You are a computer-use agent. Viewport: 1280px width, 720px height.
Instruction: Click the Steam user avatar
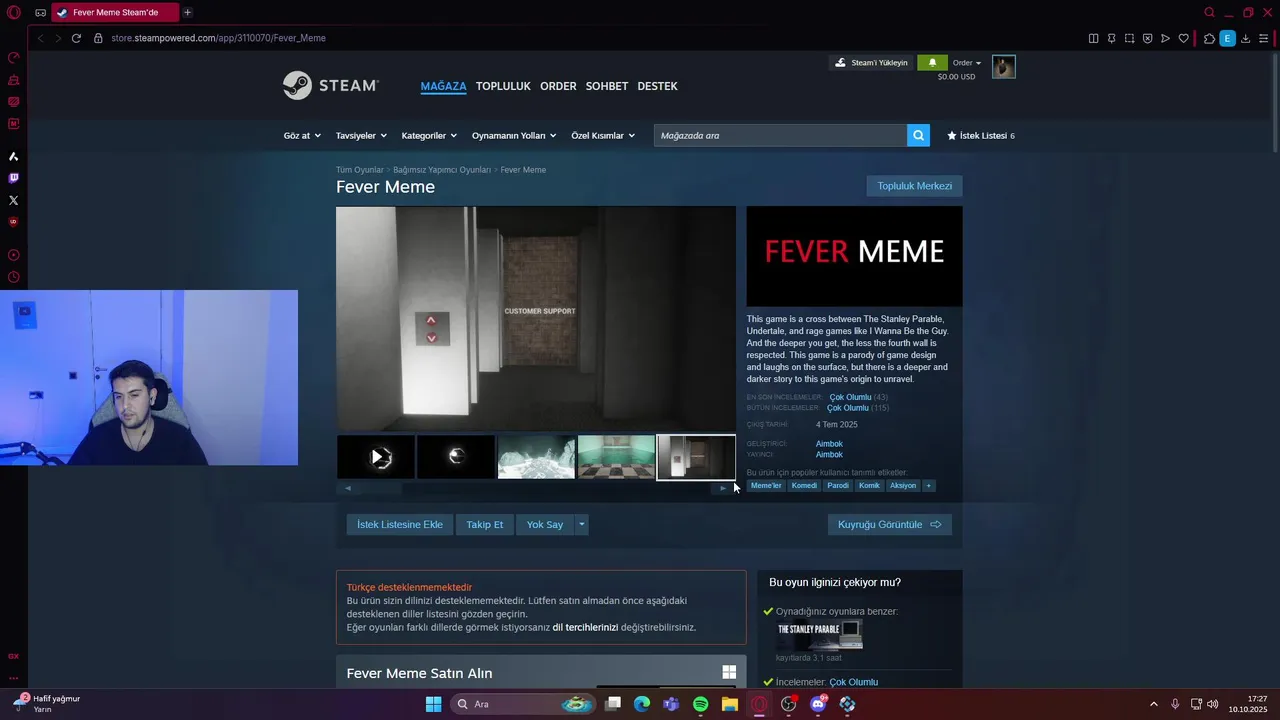(1003, 66)
